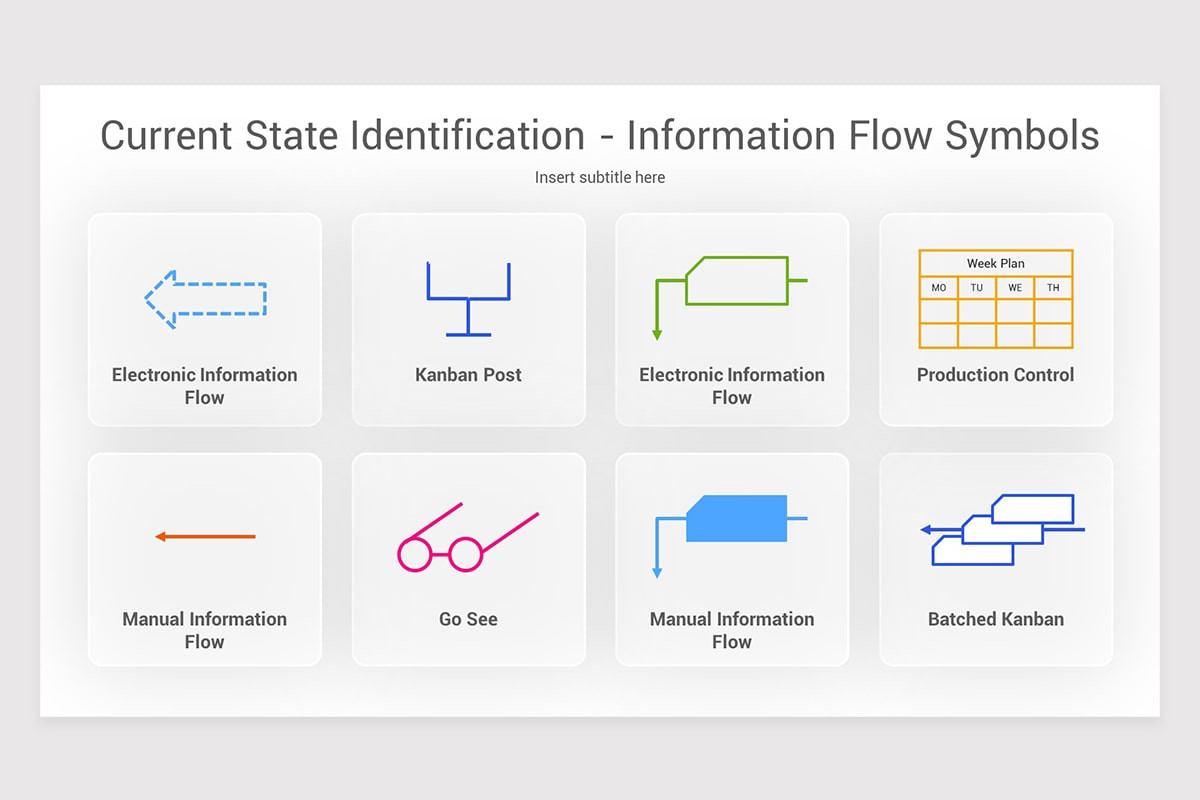Click "Manual Information Flow" label under blue box
Screen dimensions: 1200x800
coord(732,630)
